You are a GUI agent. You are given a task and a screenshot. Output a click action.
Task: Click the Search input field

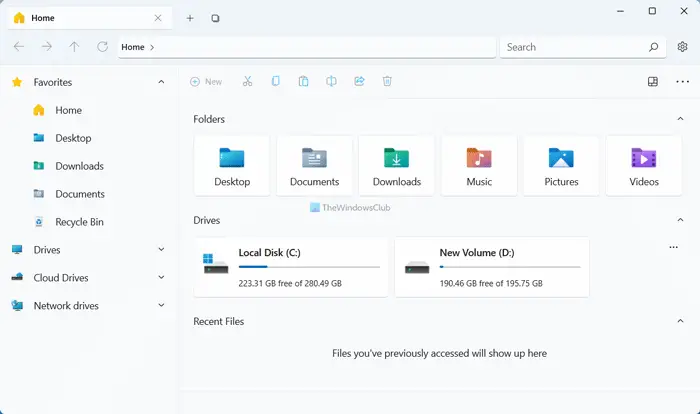(583, 47)
